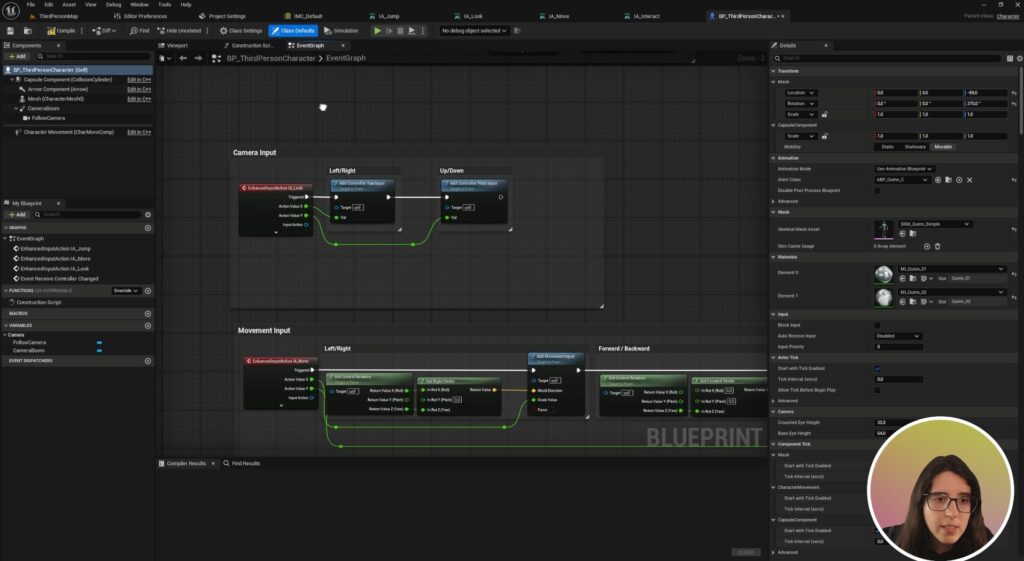Open the Functions Override dropdown
Viewport: 1024px width, 561px height.
click(125, 291)
